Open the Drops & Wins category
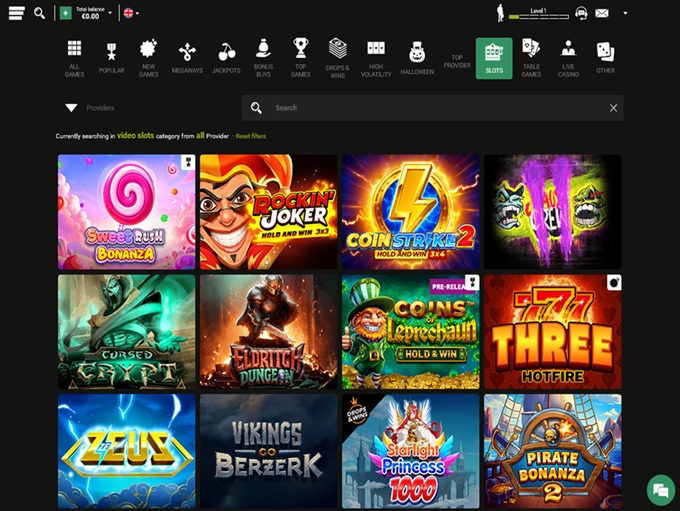The image size is (680, 511). tap(337, 57)
